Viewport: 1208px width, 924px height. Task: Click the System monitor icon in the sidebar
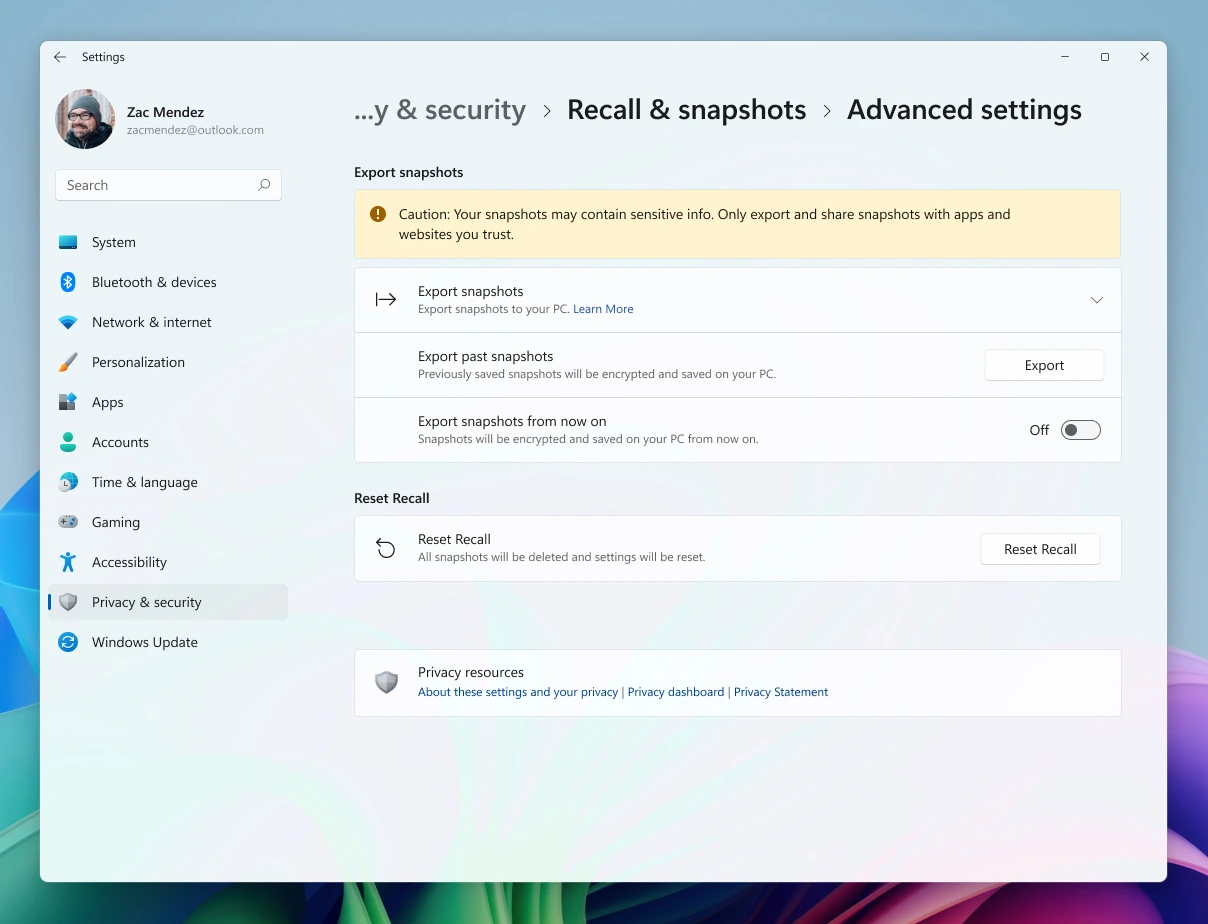click(68, 242)
